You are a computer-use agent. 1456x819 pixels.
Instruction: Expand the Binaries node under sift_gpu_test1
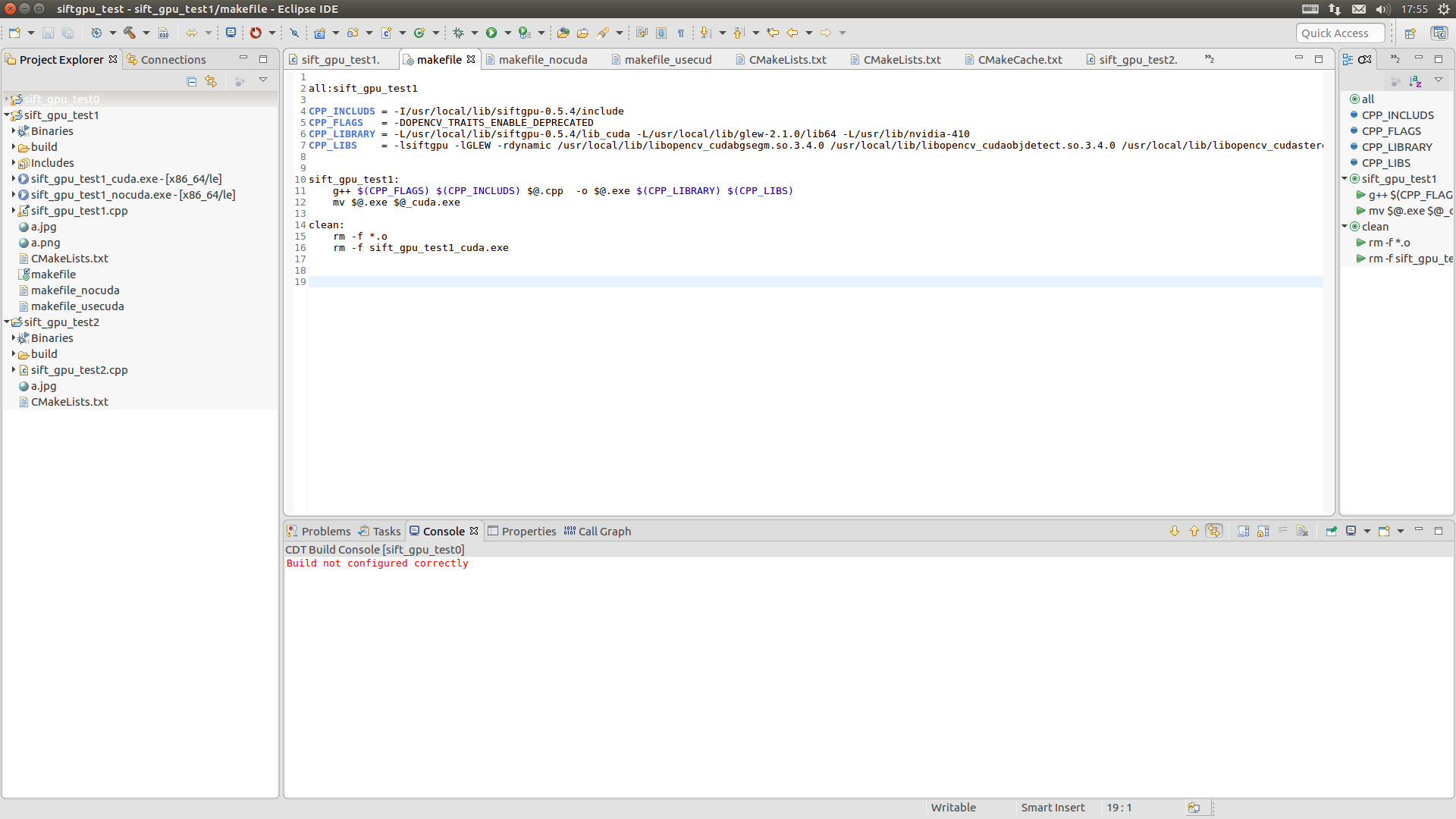[14, 131]
